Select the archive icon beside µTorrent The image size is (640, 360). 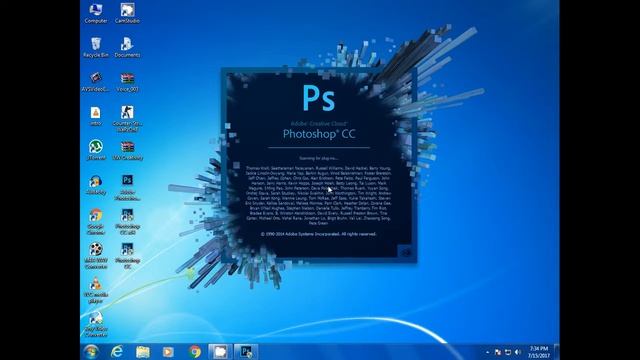click(x=127, y=150)
